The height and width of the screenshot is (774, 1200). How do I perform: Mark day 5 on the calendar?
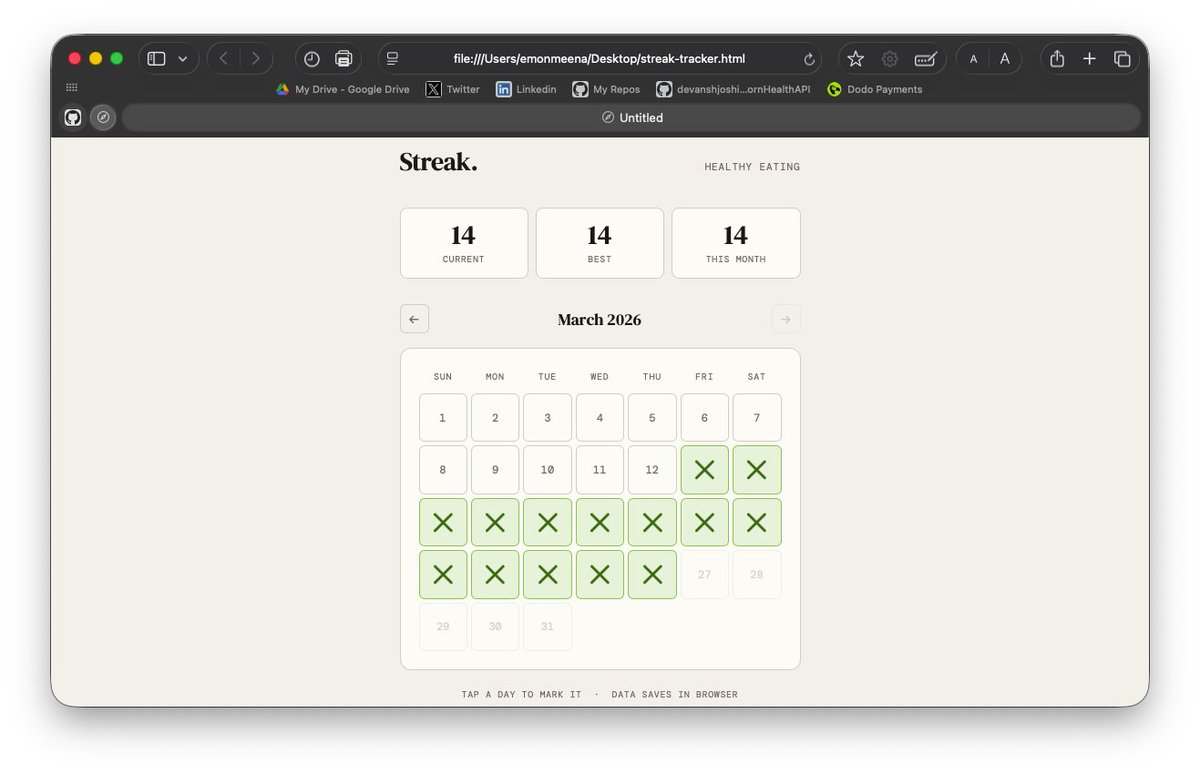tap(652, 418)
